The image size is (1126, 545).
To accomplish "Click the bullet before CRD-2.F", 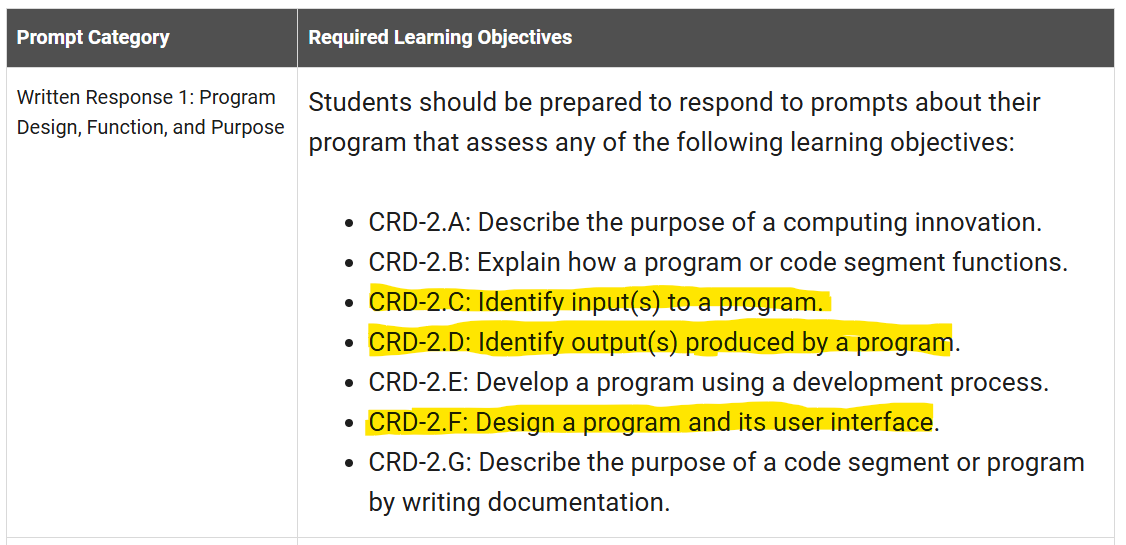I will [x=349, y=423].
